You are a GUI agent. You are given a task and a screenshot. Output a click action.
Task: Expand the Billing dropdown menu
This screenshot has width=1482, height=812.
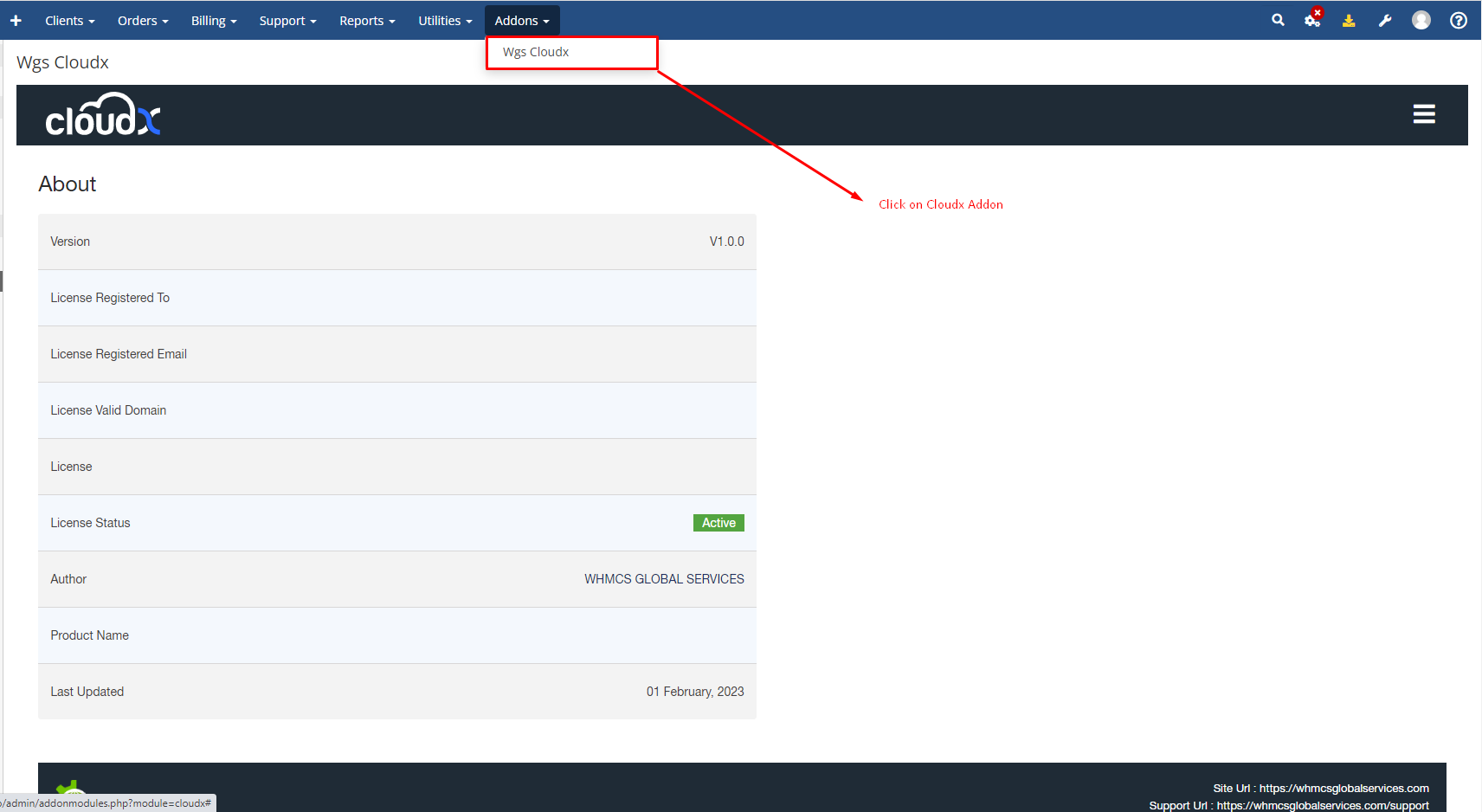tap(214, 21)
